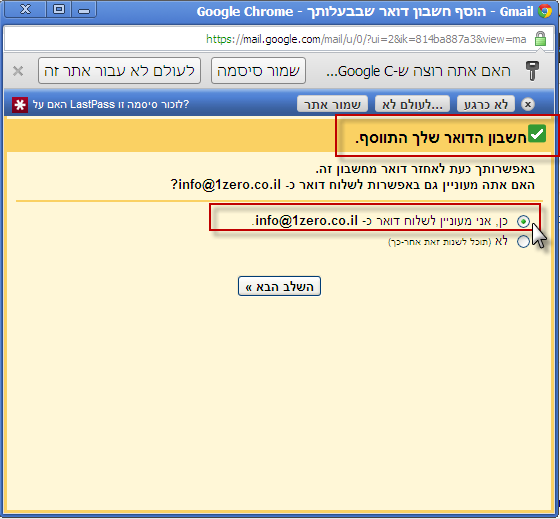Dismiss the LastPass bar with round X
The image size is (560, 519).
(x=528, y=104)
